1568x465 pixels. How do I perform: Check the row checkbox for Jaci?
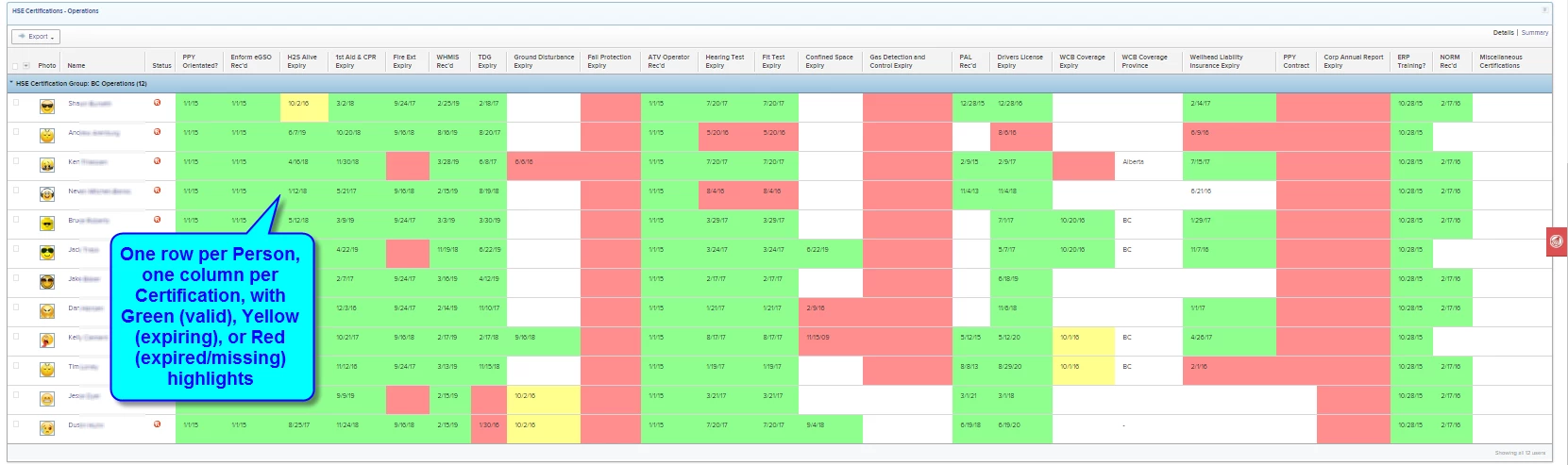tap(15, 249)
